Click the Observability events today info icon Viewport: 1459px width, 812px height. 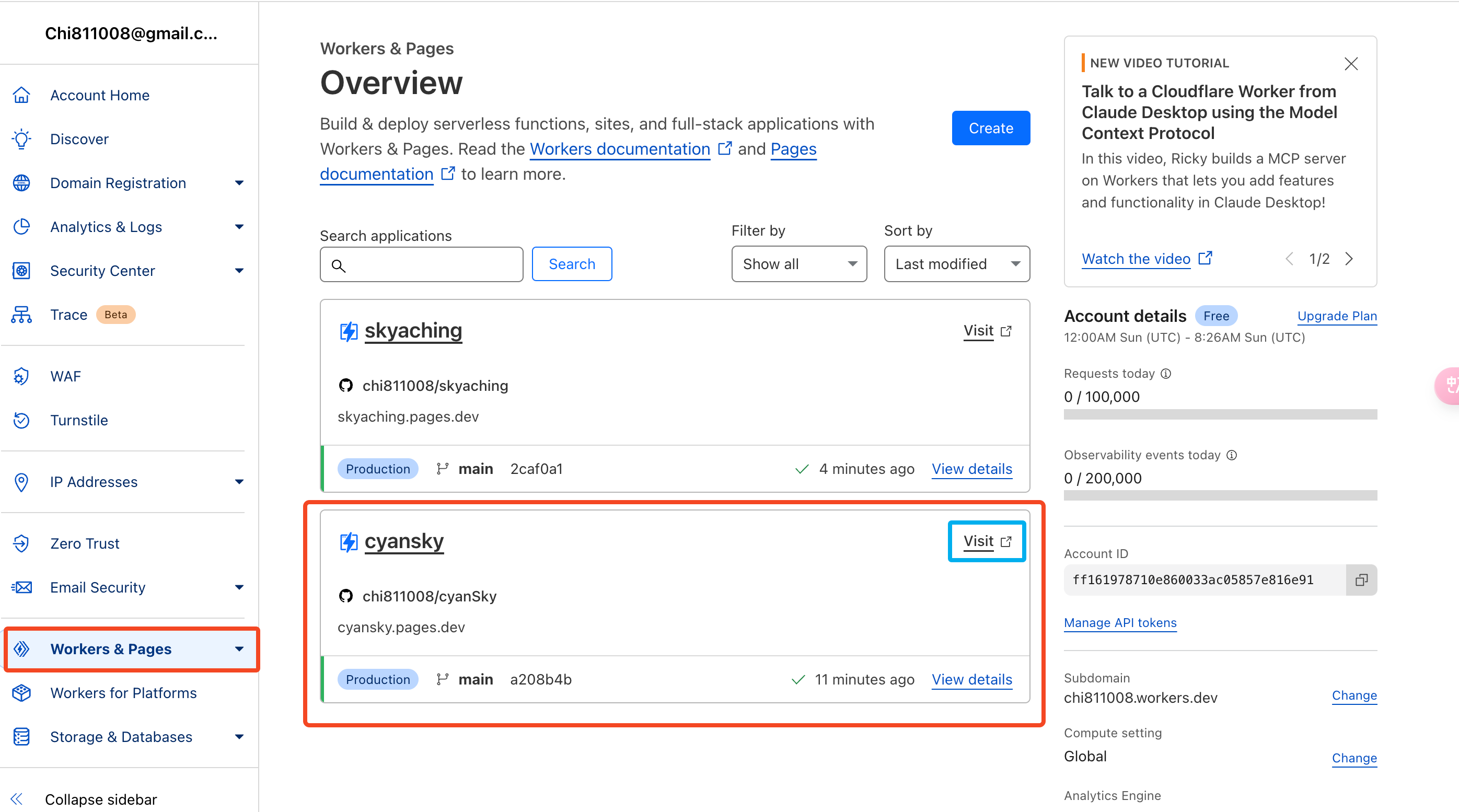(x=1231, y=455)
